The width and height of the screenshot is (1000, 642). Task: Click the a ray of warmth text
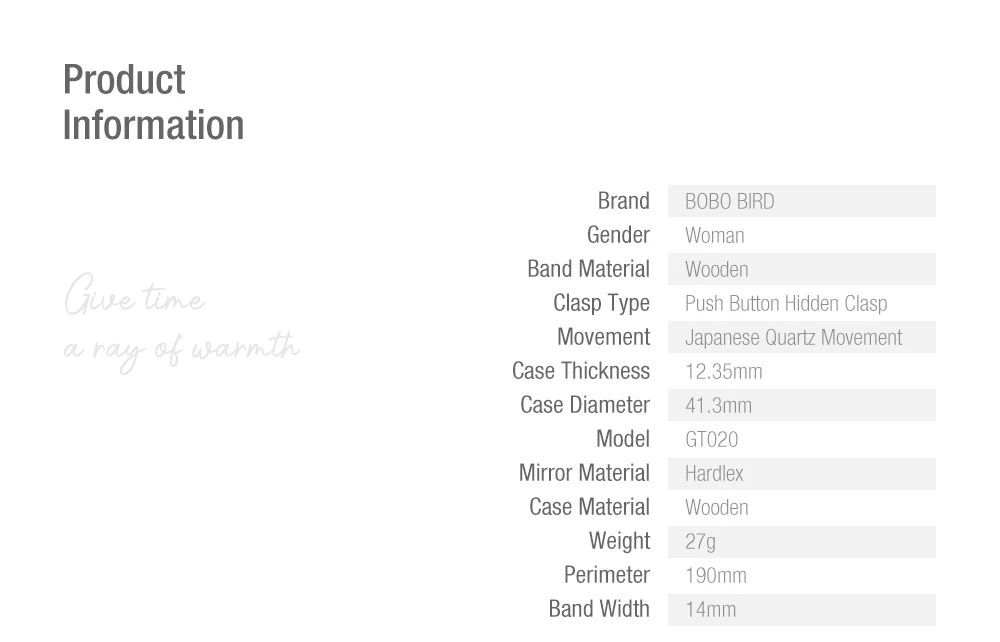coord(181,349)
